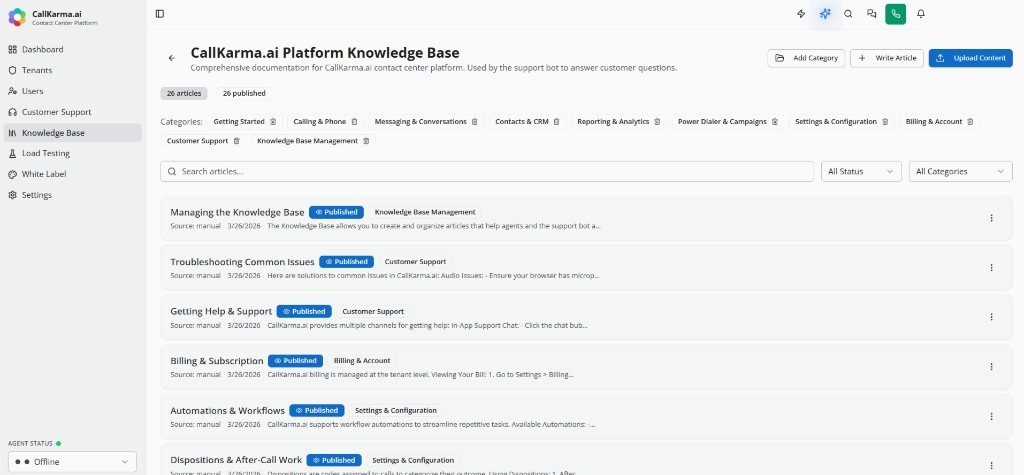Open options menu for Dispositions & After-Call Work
Image resolution: width=1024 pixels, height=475 pixels.
click(991, 466)
